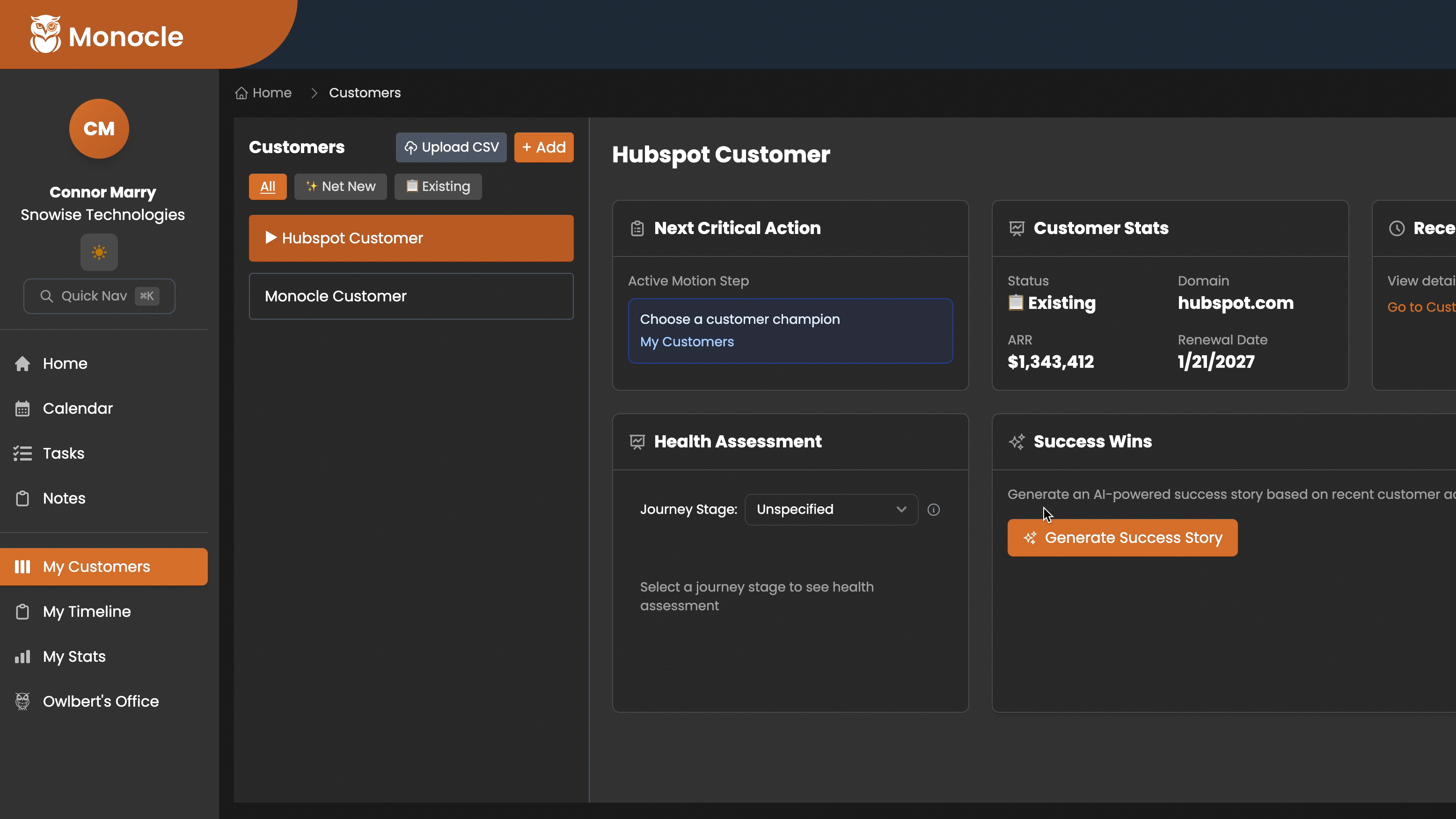Open Calendar from the sidebar
Image resolution: width=1456 pixels, height=819 pixels.
pos(77,408)
